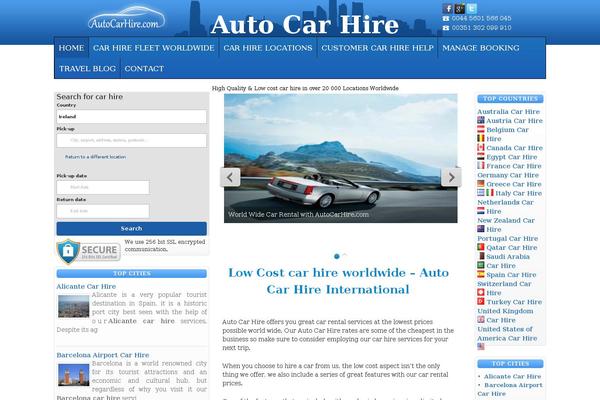Open the Twitter social icon

tap(472, 8)
